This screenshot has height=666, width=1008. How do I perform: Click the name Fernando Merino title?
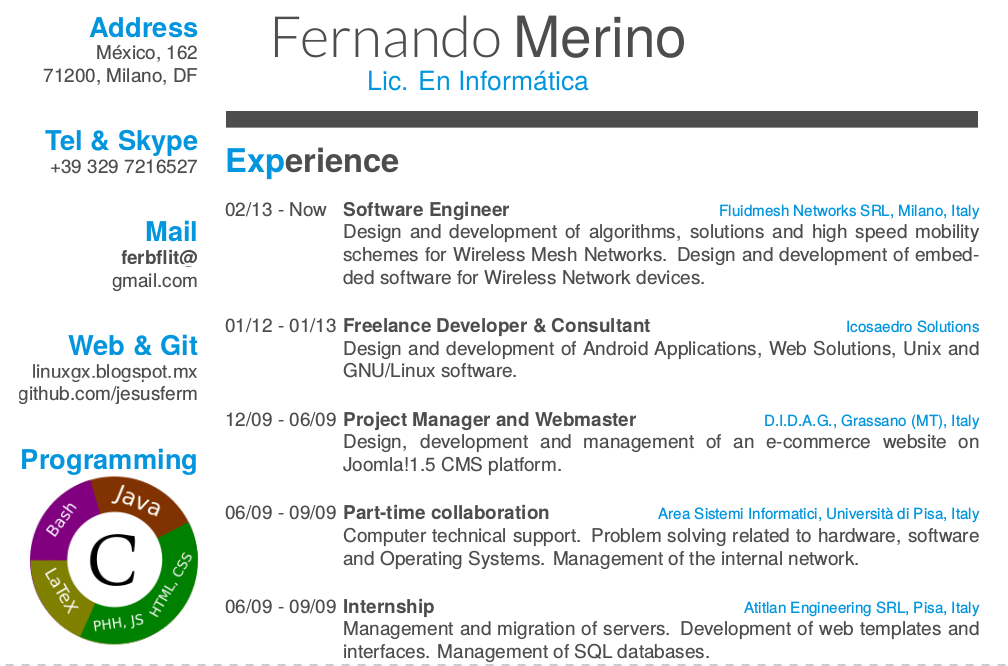478,38
